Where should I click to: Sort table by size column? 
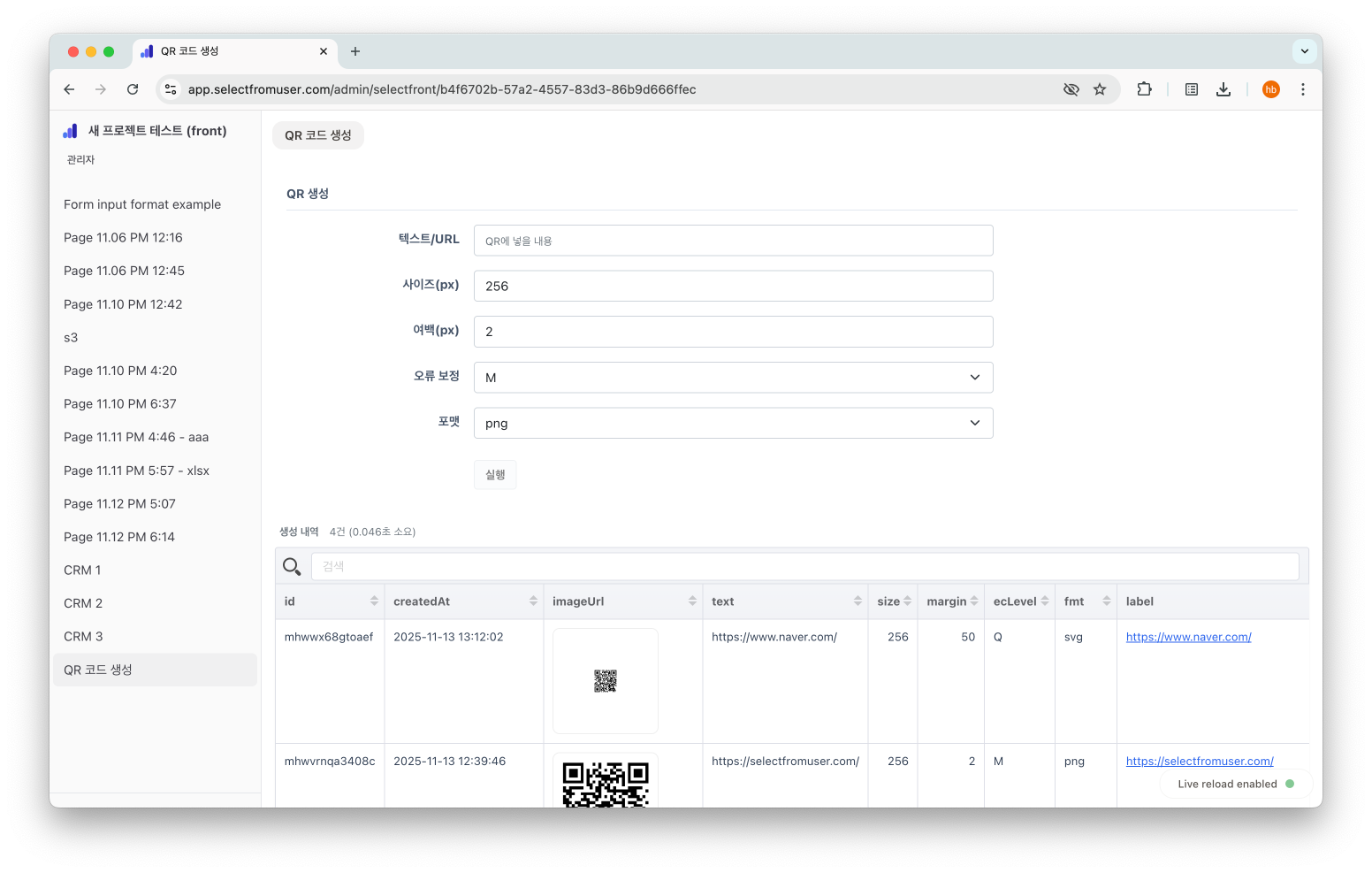click(x=907, y=601)
